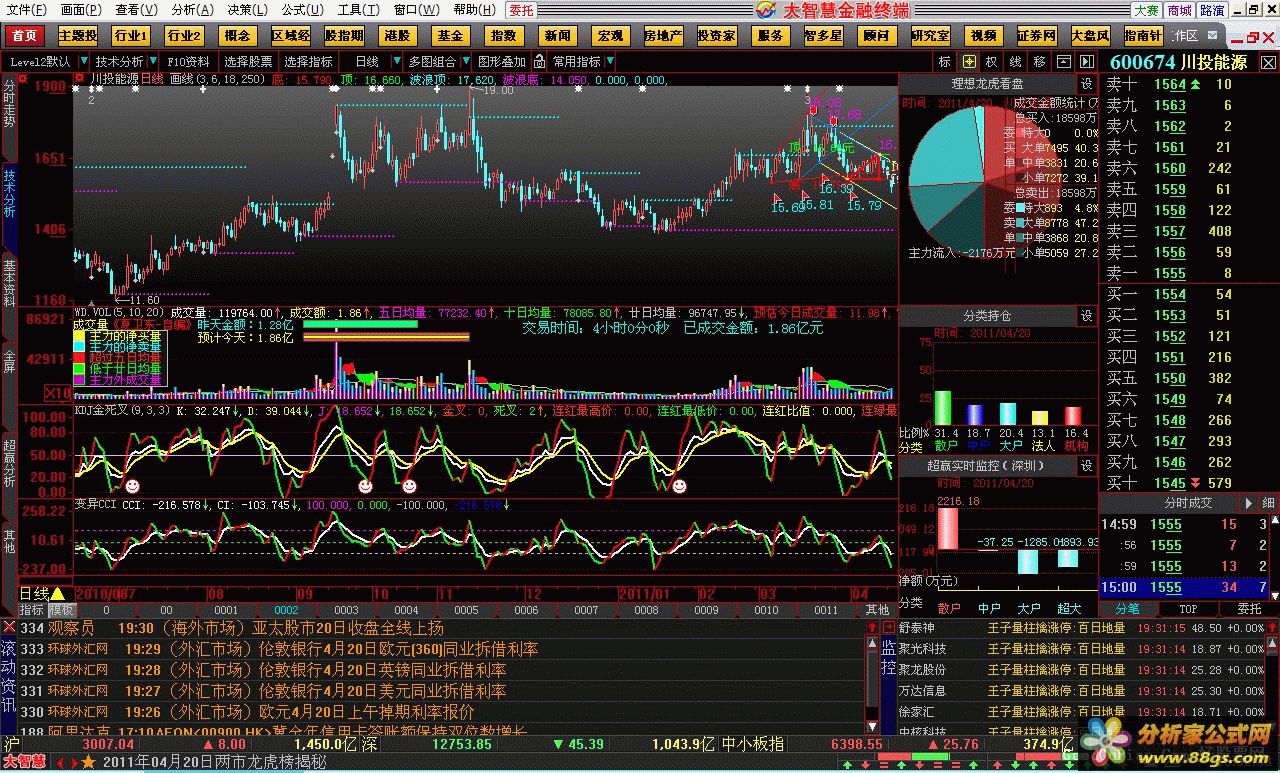Switch to the 基本资料 side tab

tap(9, 282)
